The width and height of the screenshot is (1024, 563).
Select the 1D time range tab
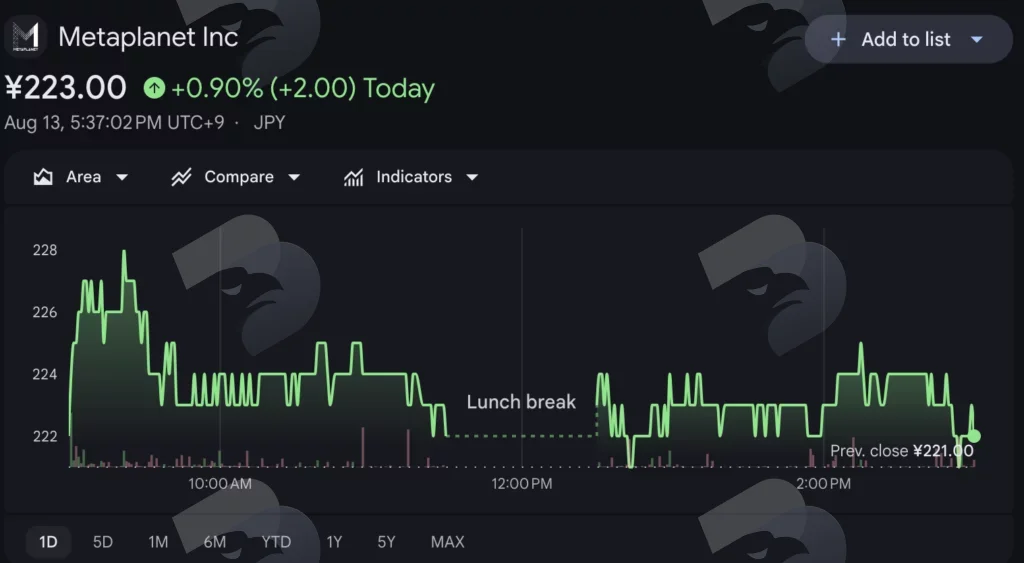point(48,542)
